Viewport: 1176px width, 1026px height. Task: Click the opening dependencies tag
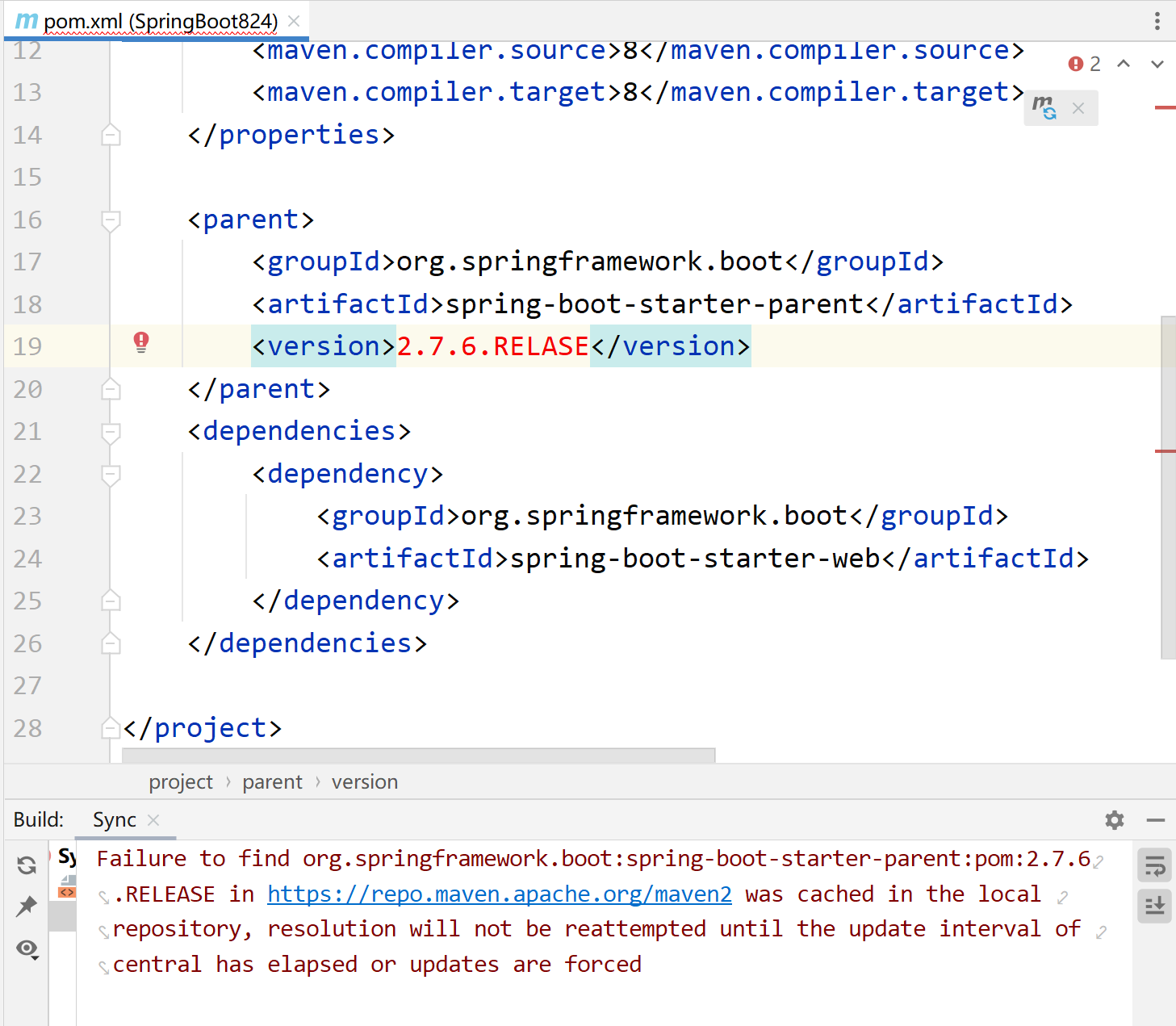click(299, 431)
